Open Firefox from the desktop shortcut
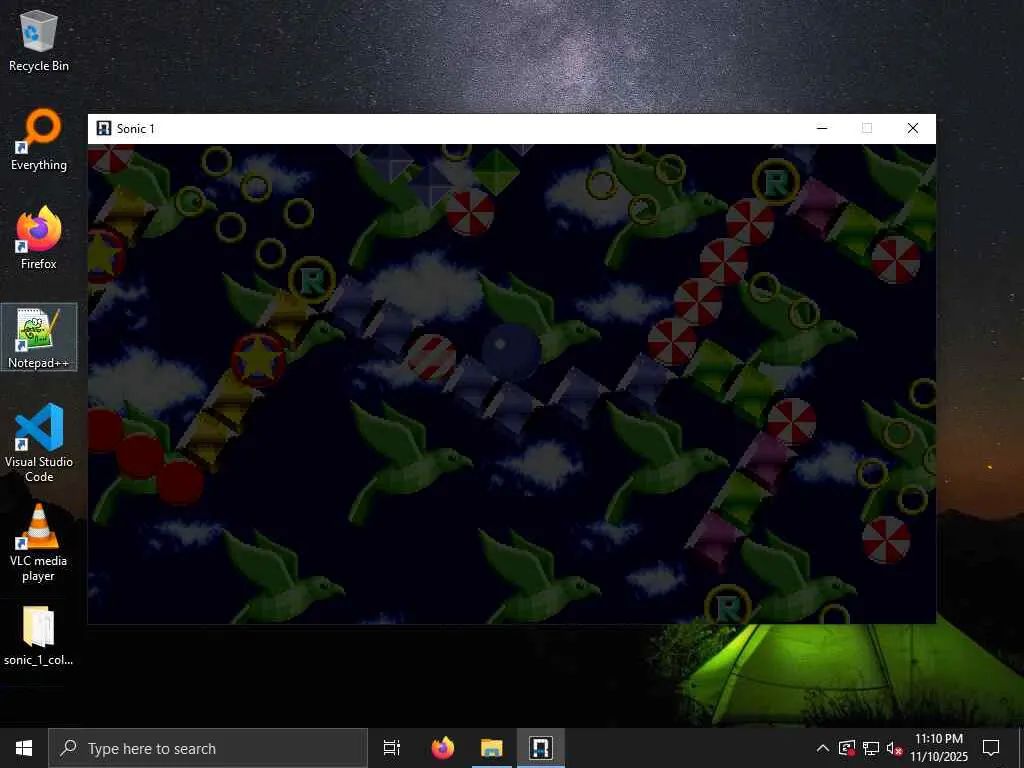This screenshot has height=768, width=1024. [x=39, y=238]
